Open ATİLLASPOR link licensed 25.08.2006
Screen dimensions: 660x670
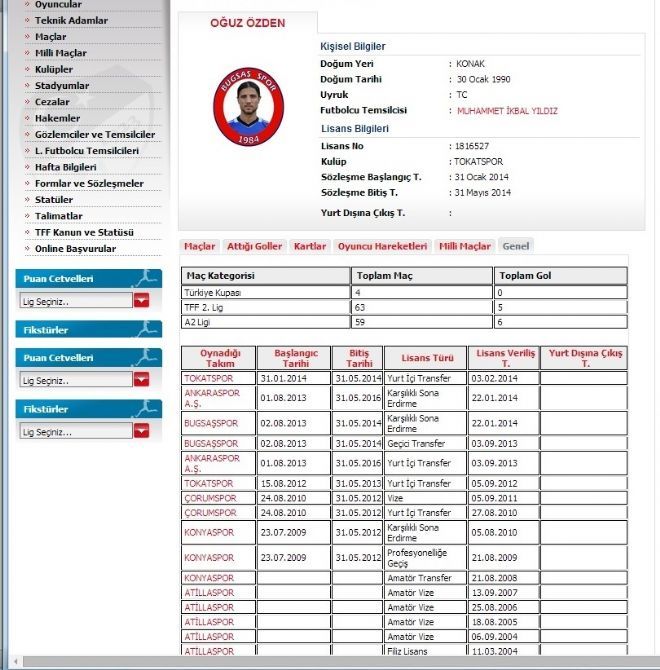pos(209,607)
